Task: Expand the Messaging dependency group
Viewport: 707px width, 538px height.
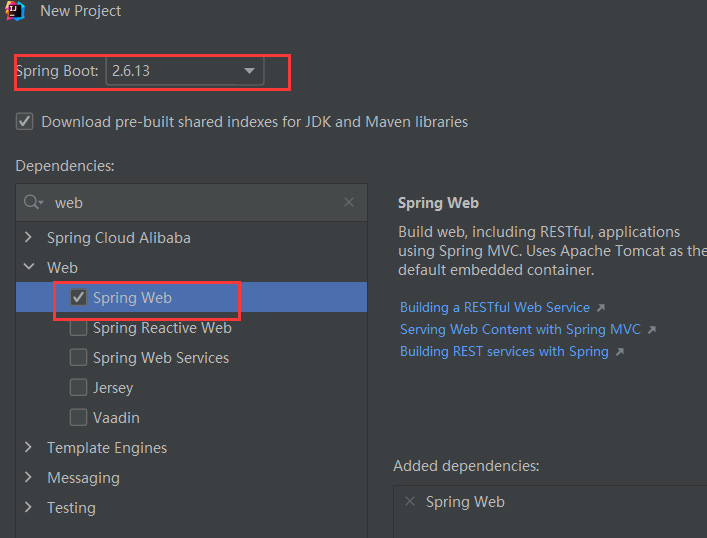Action: 28,477
